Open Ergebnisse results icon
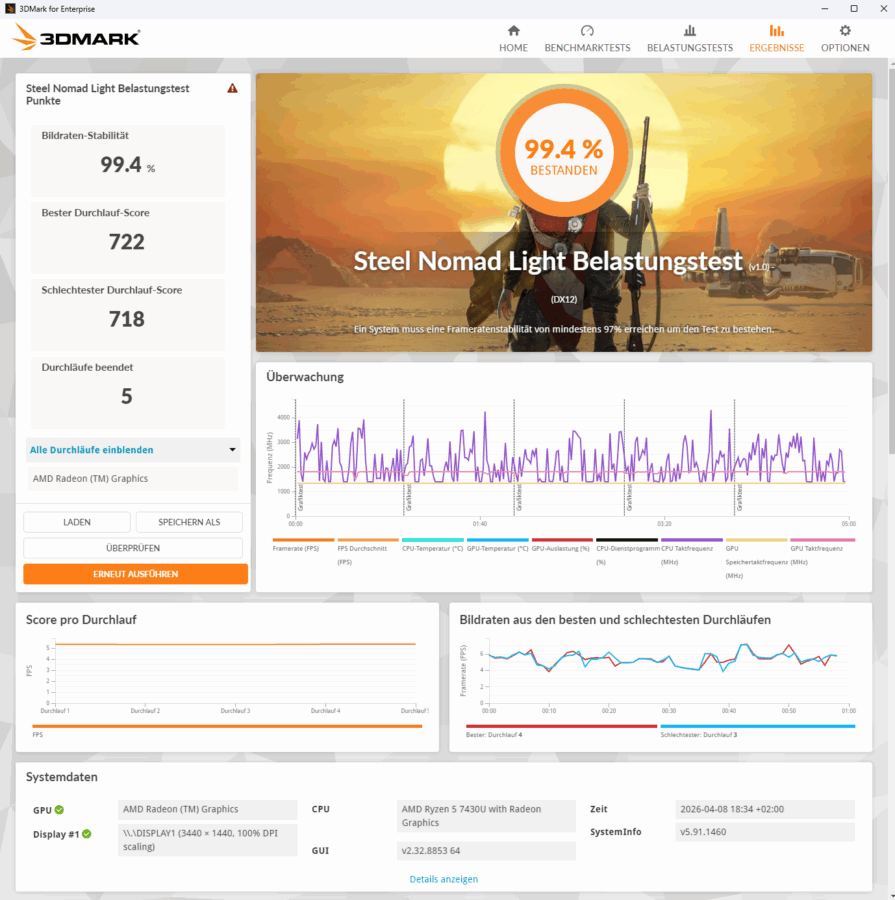Screen dimensions: 895x900 tap(776, 30)
